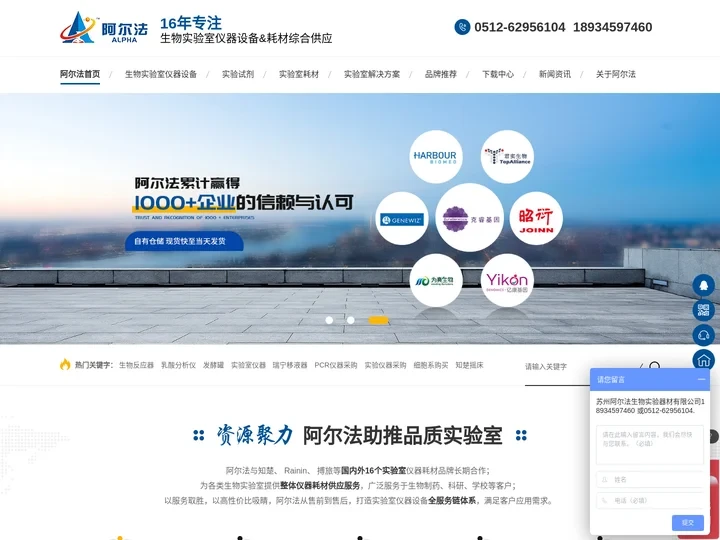Click the 16年专注 slogan text

(191, 23)
